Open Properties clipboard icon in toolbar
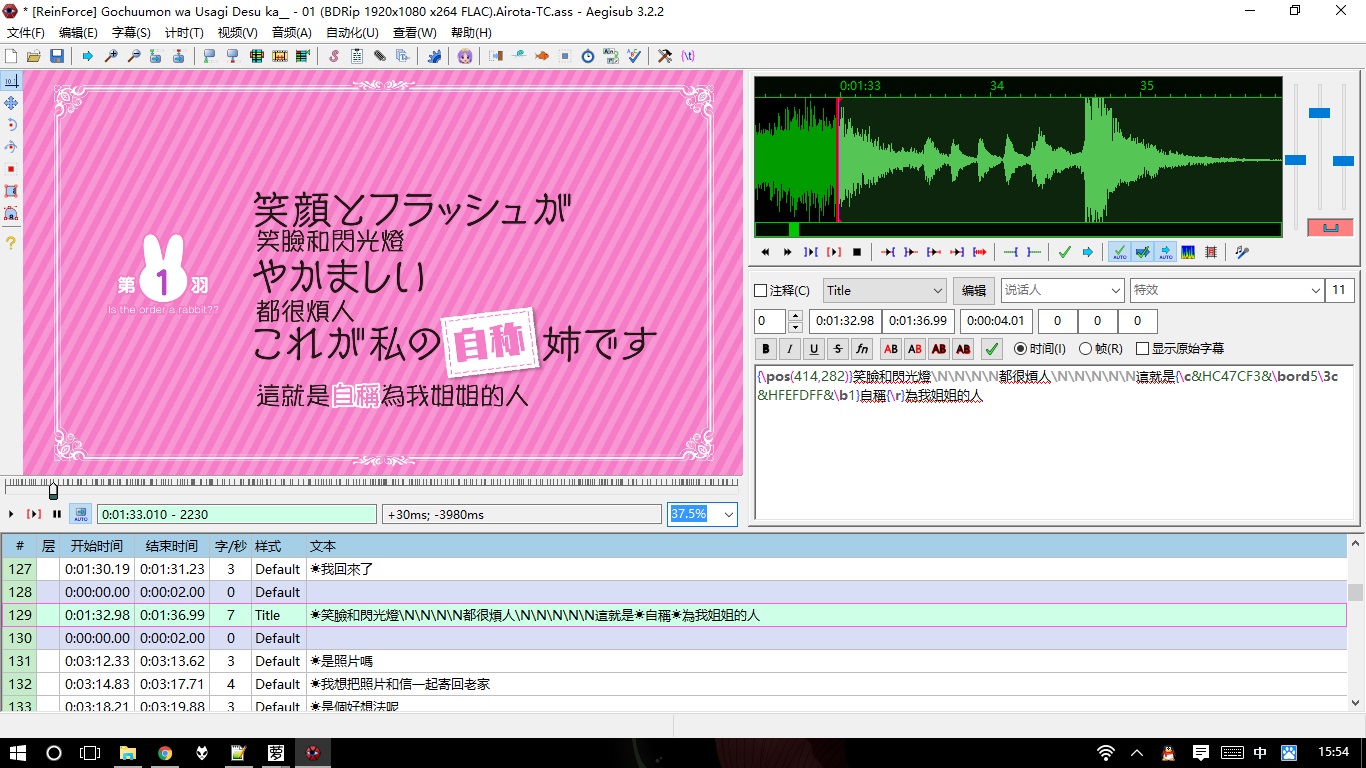This screenshot has width=1366, height=768. point(357,56)
